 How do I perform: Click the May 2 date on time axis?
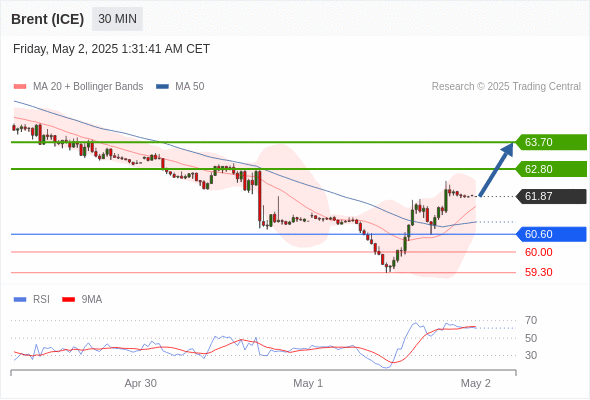coord(476,383)
